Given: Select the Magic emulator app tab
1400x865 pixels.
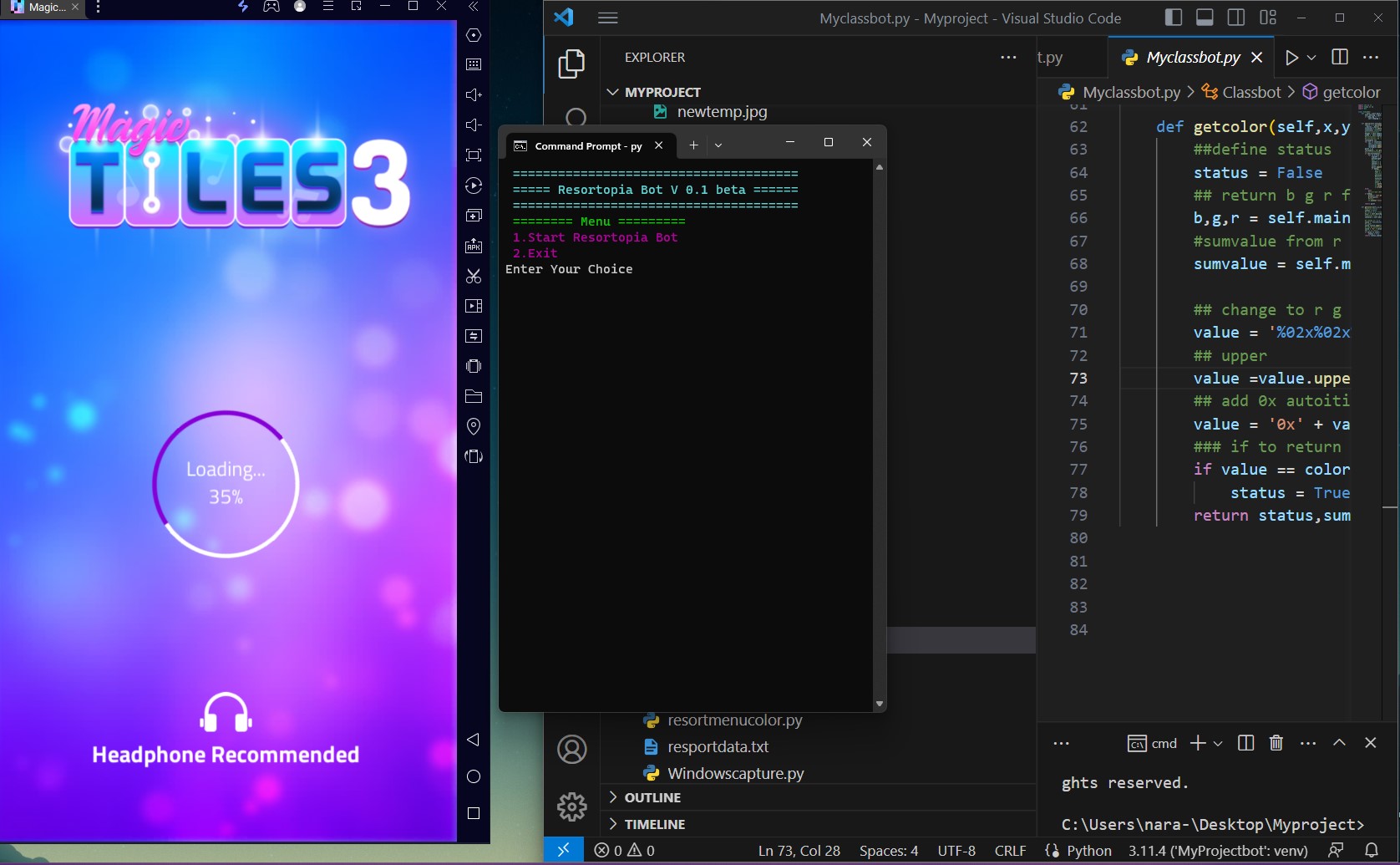Looking at the screenshot, I should pos(45,7).
